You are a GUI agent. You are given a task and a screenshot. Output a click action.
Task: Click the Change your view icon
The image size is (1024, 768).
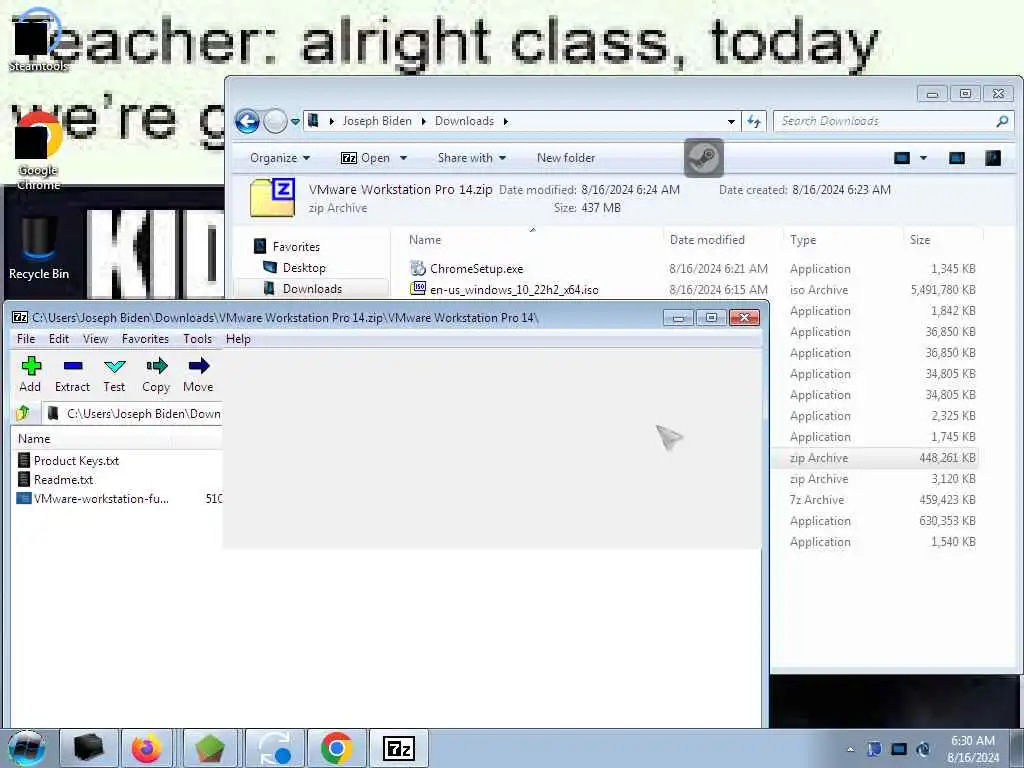pyautogui.click(x=902, y=158)
